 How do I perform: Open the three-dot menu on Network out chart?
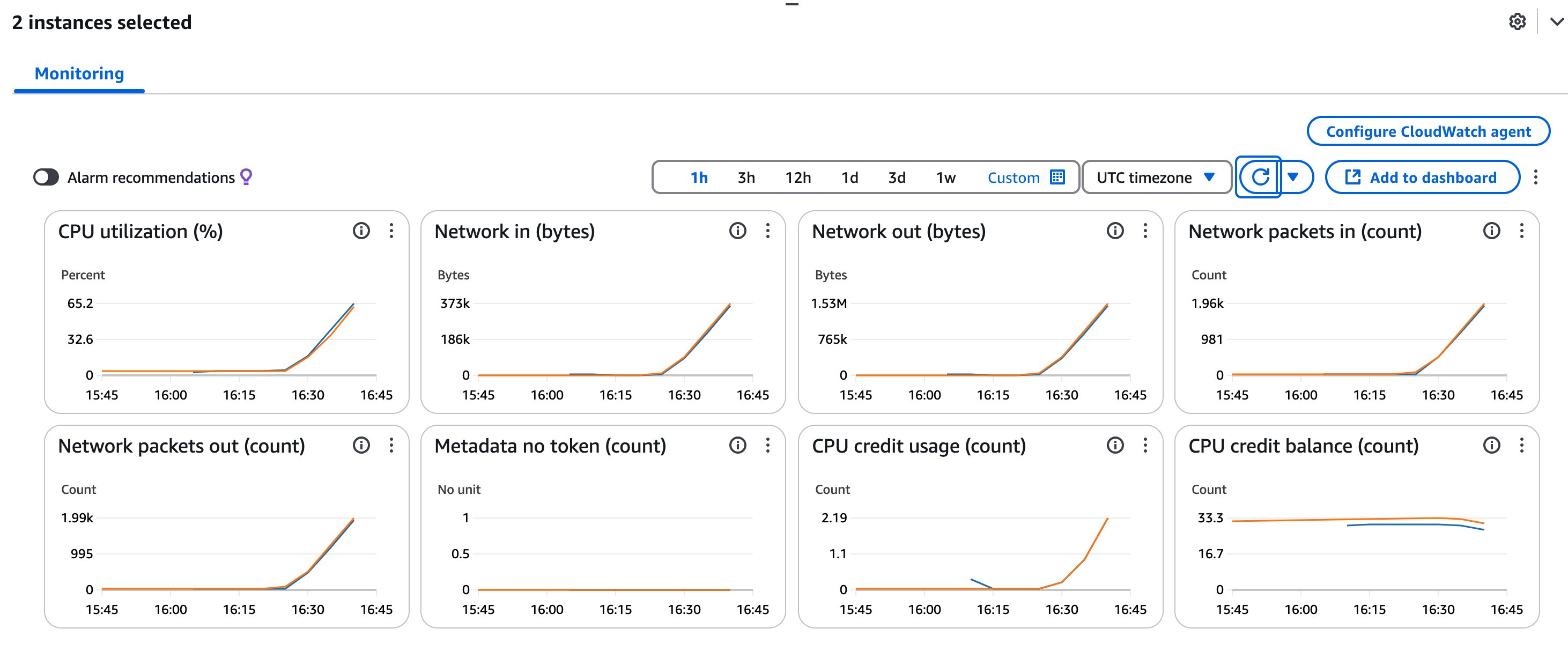coord(1145,231)
